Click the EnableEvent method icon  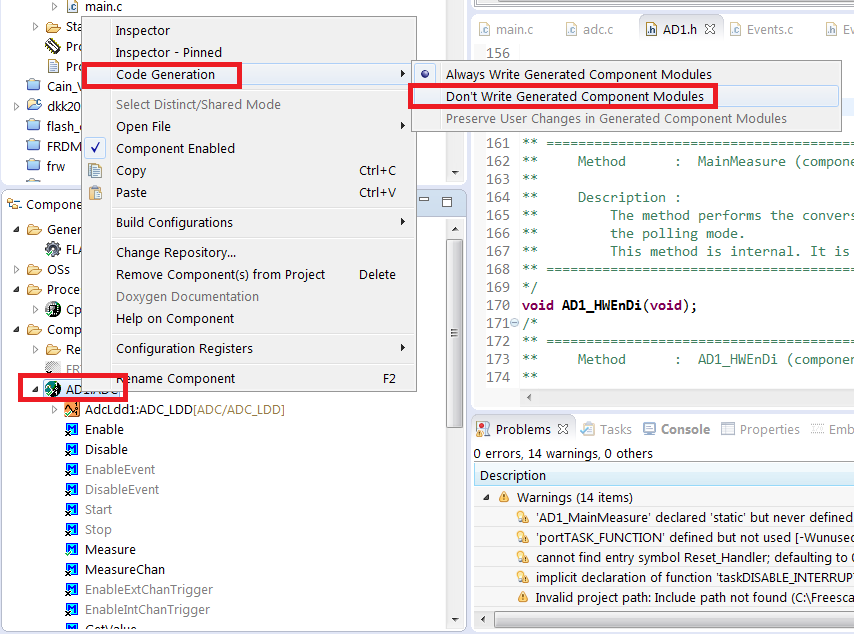[71, 470]
